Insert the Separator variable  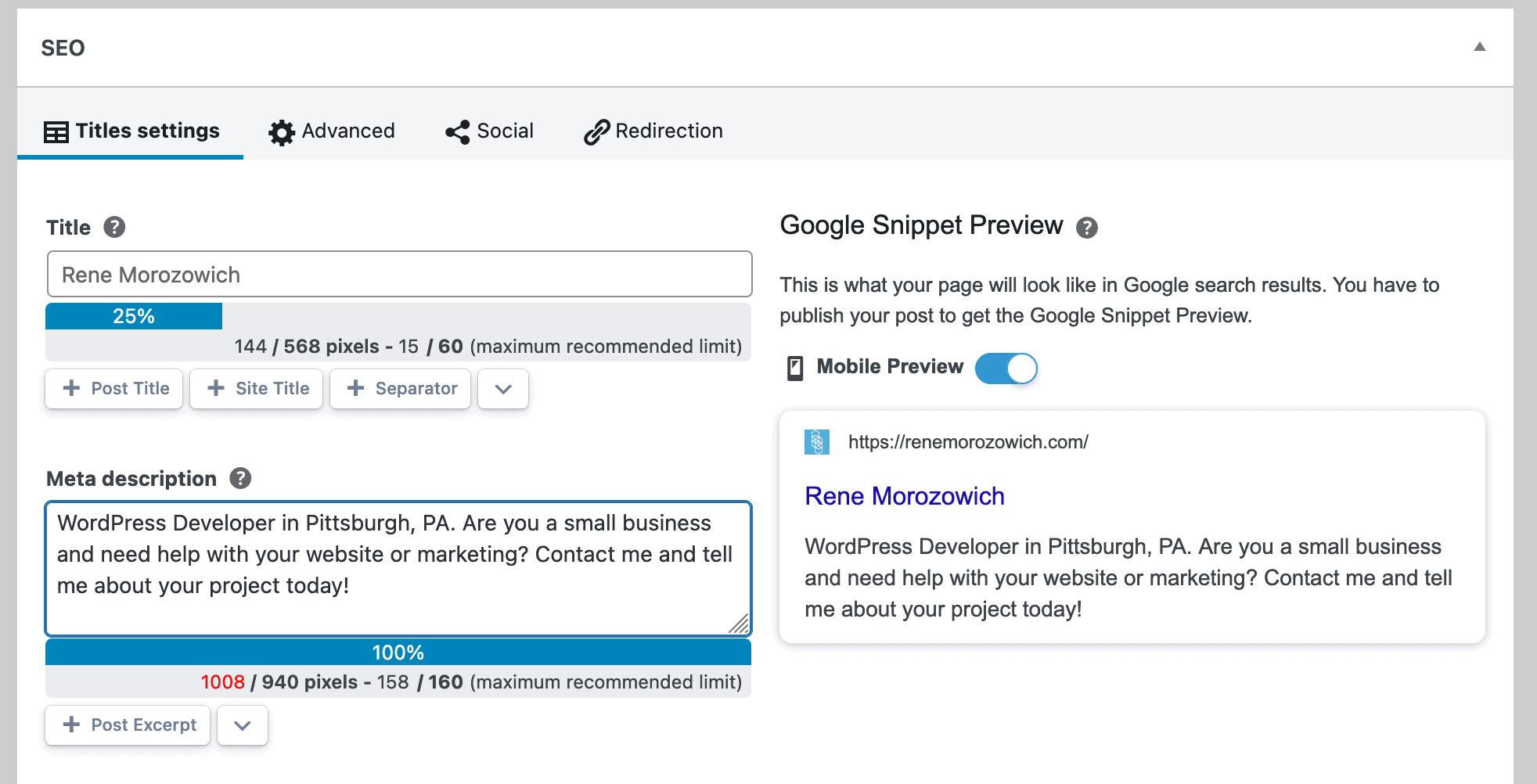(x=400, y=389)
